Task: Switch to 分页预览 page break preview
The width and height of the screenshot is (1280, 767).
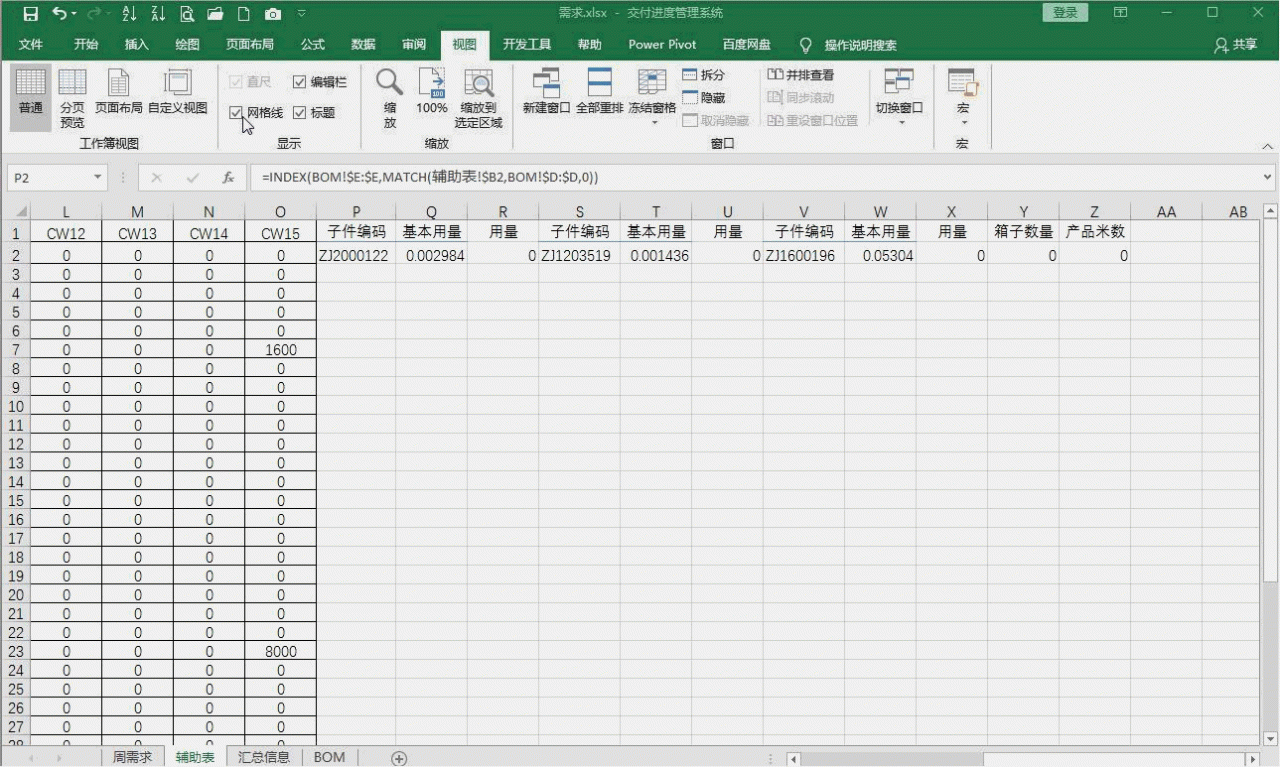Action: [72, 98]
